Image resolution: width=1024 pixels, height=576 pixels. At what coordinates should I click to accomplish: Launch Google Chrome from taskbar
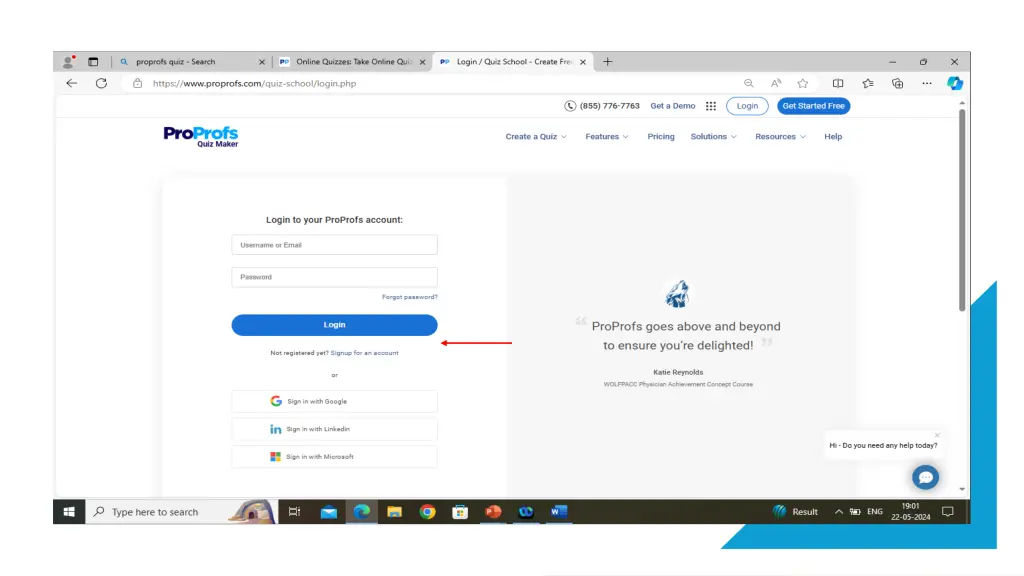428,512
